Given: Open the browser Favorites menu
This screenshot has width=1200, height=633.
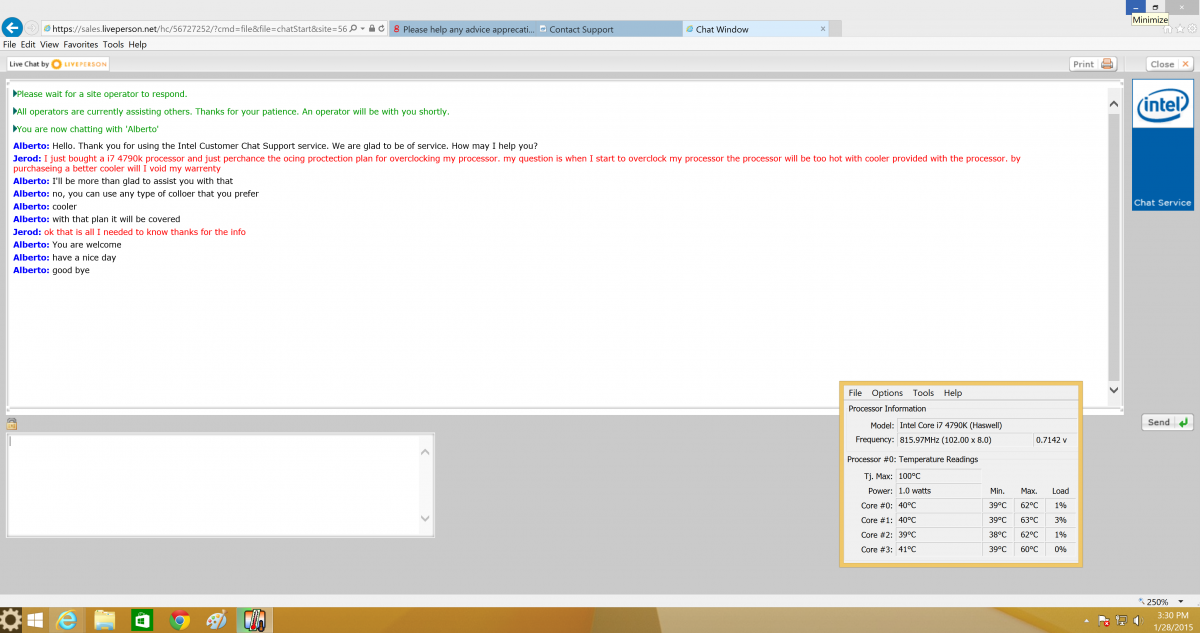Looking at the screenshot, I should click(80, 44).
